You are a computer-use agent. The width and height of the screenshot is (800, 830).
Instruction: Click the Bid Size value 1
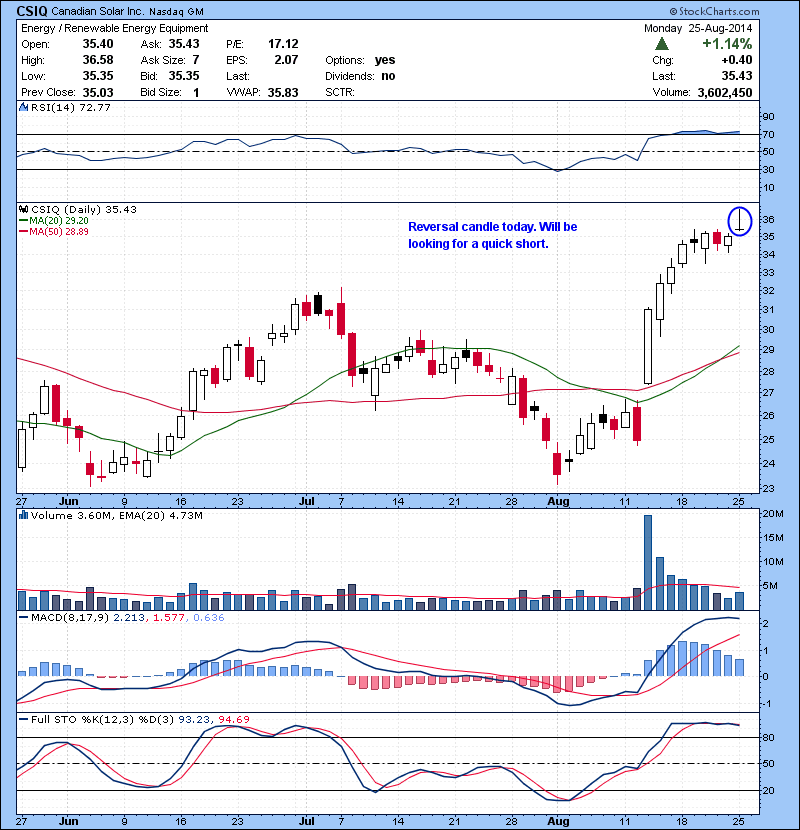pyautogui.click(x=196, y=93)
